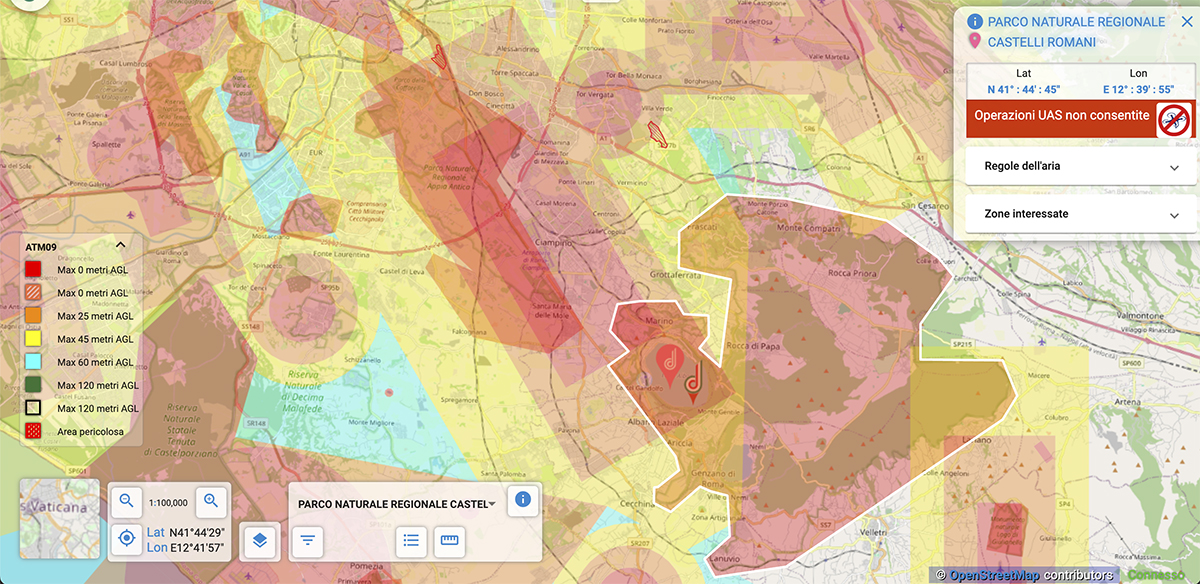Click the no-drone prohibited icon
The width and height of the screenshot is (1200, 584).
click(x=1174, y=119)
